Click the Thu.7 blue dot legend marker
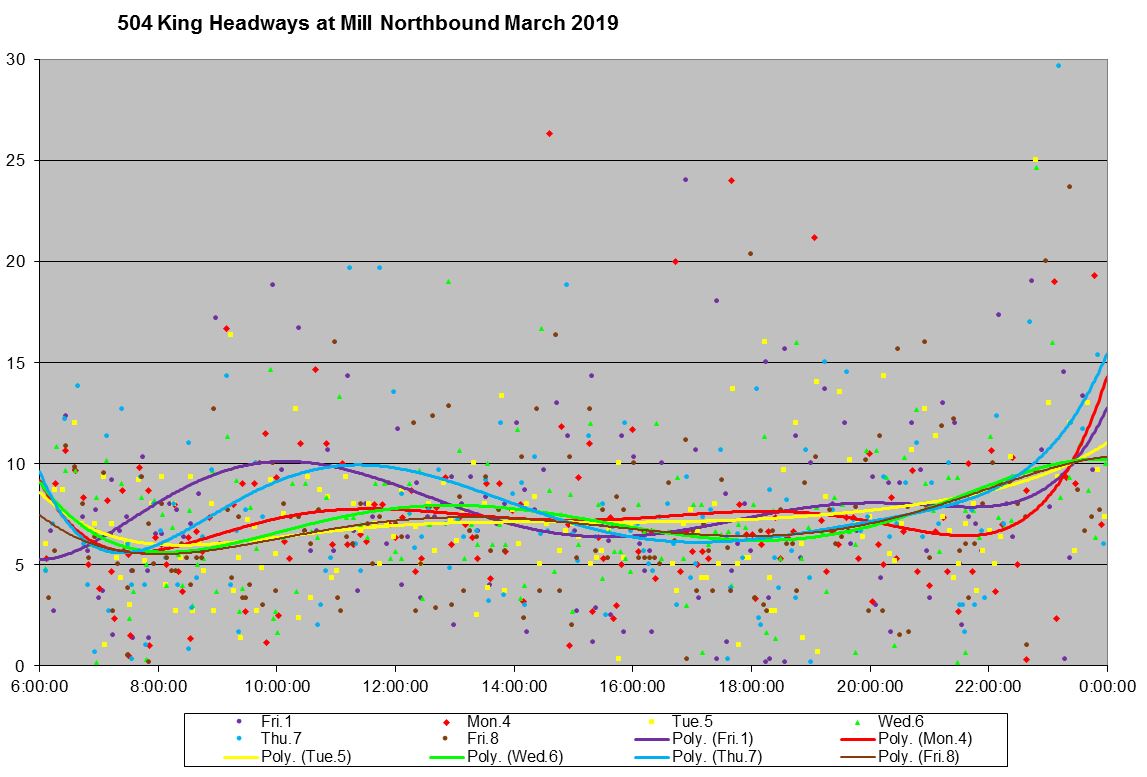Viewport: 1147px width, 777px height. tap(238, 738)
